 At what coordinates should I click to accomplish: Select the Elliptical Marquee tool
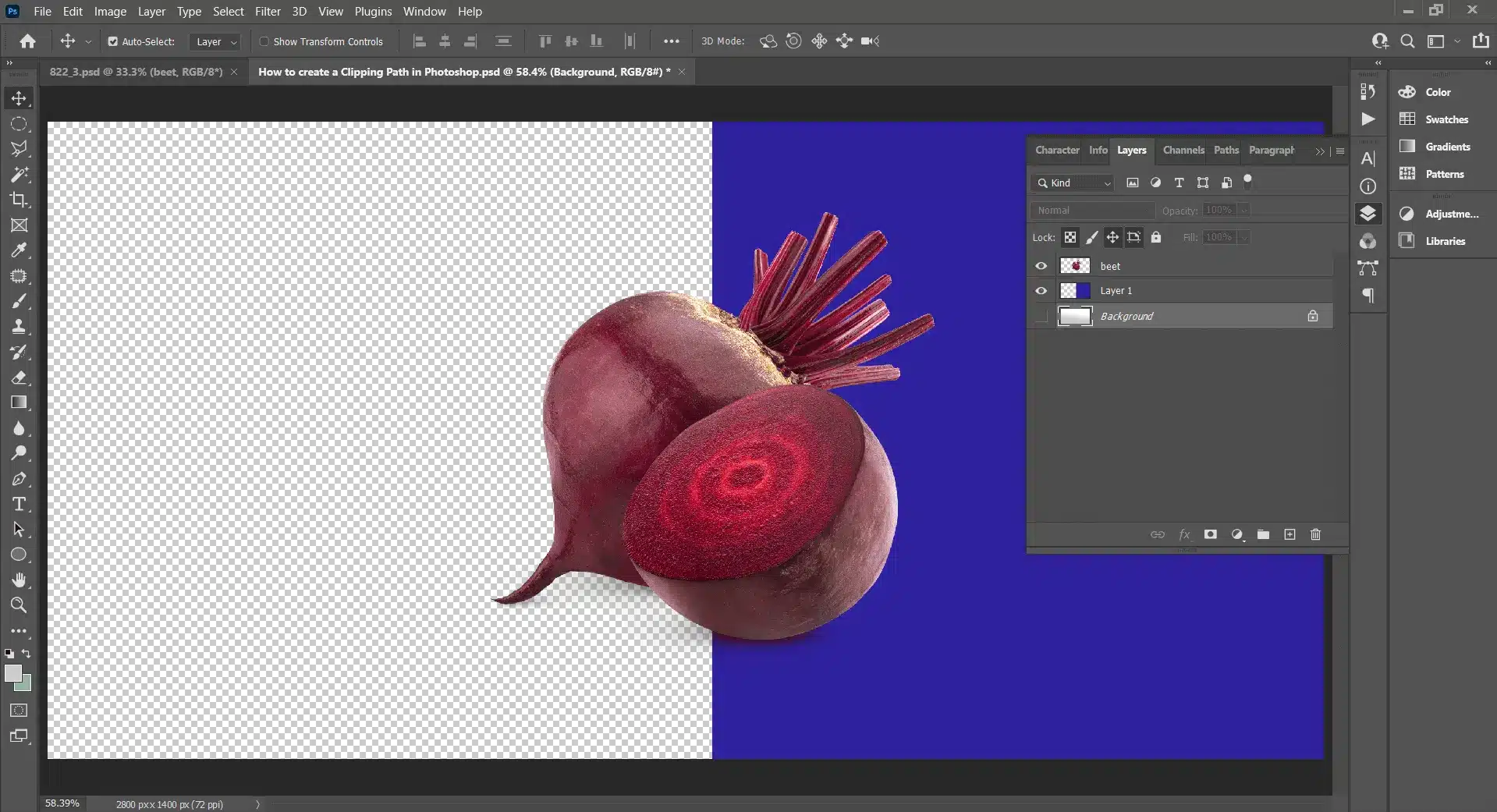(19, 124)
